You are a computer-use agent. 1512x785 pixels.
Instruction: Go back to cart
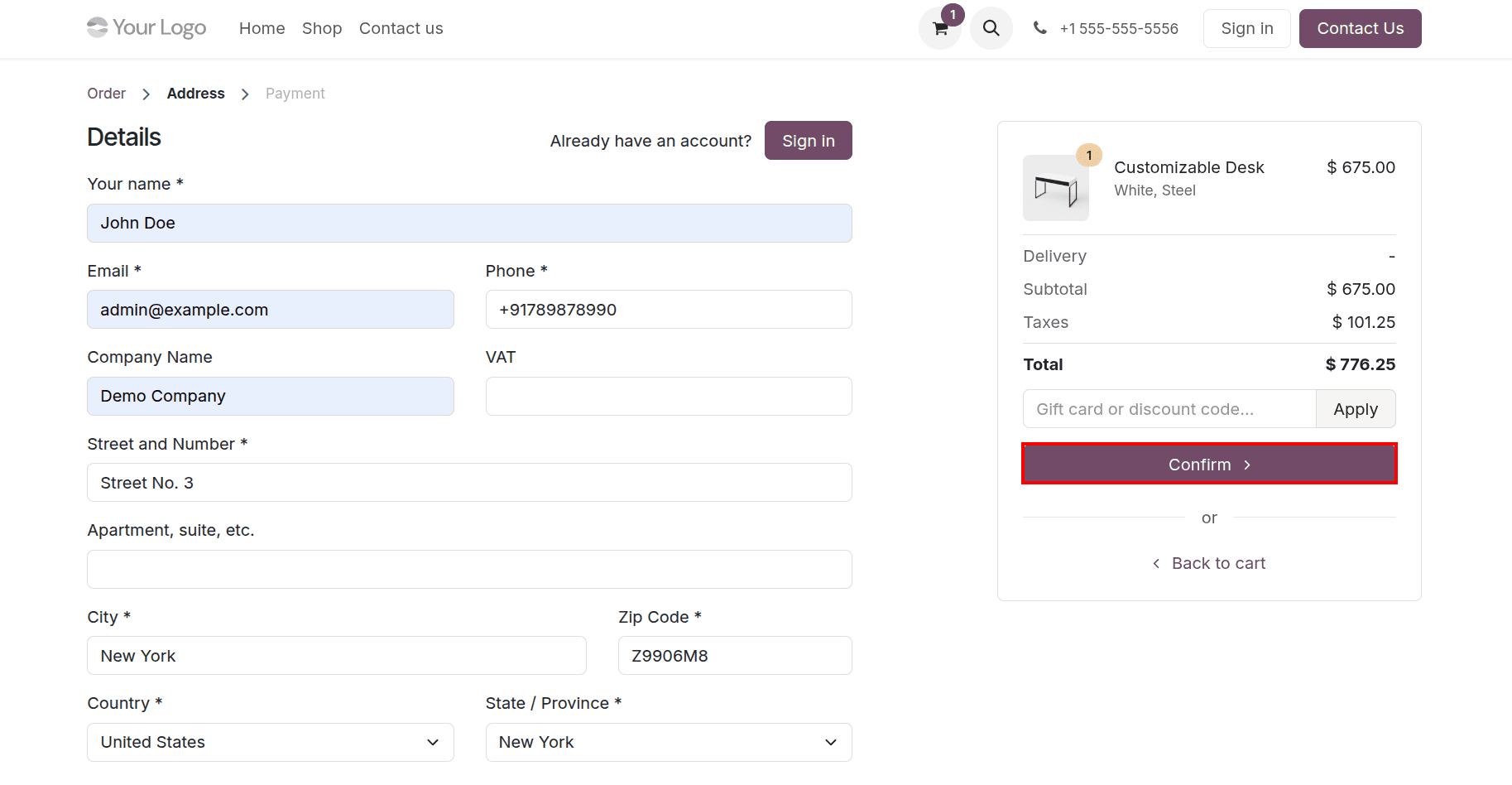[x=1209, y=563]
